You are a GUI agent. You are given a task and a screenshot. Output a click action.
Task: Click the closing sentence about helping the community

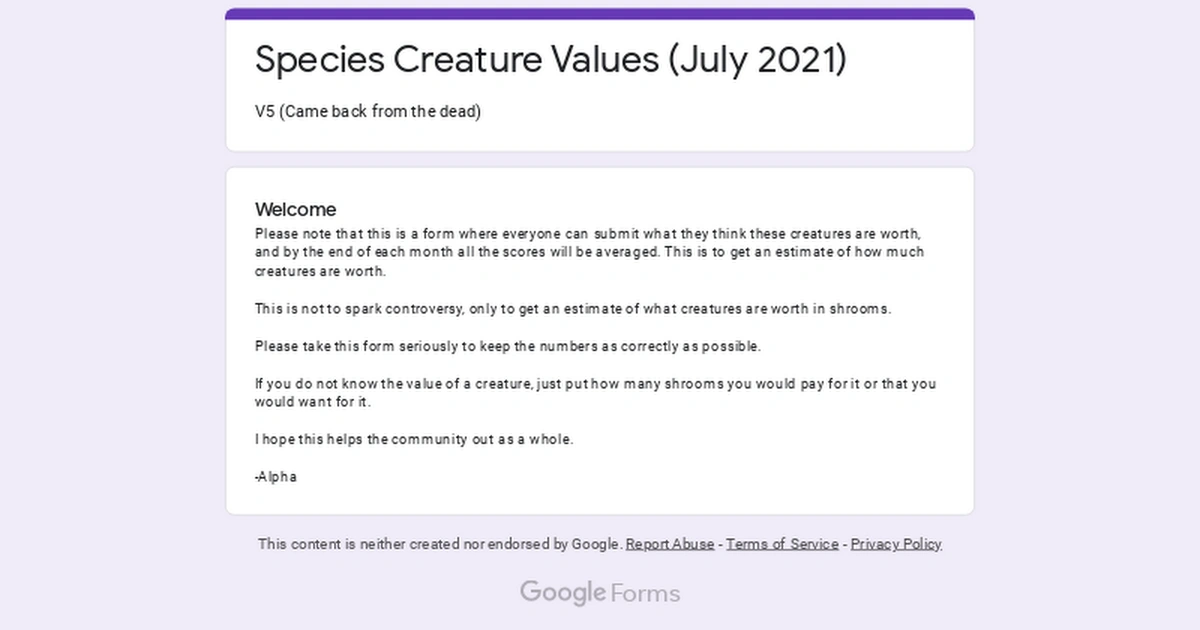(414, 439)
